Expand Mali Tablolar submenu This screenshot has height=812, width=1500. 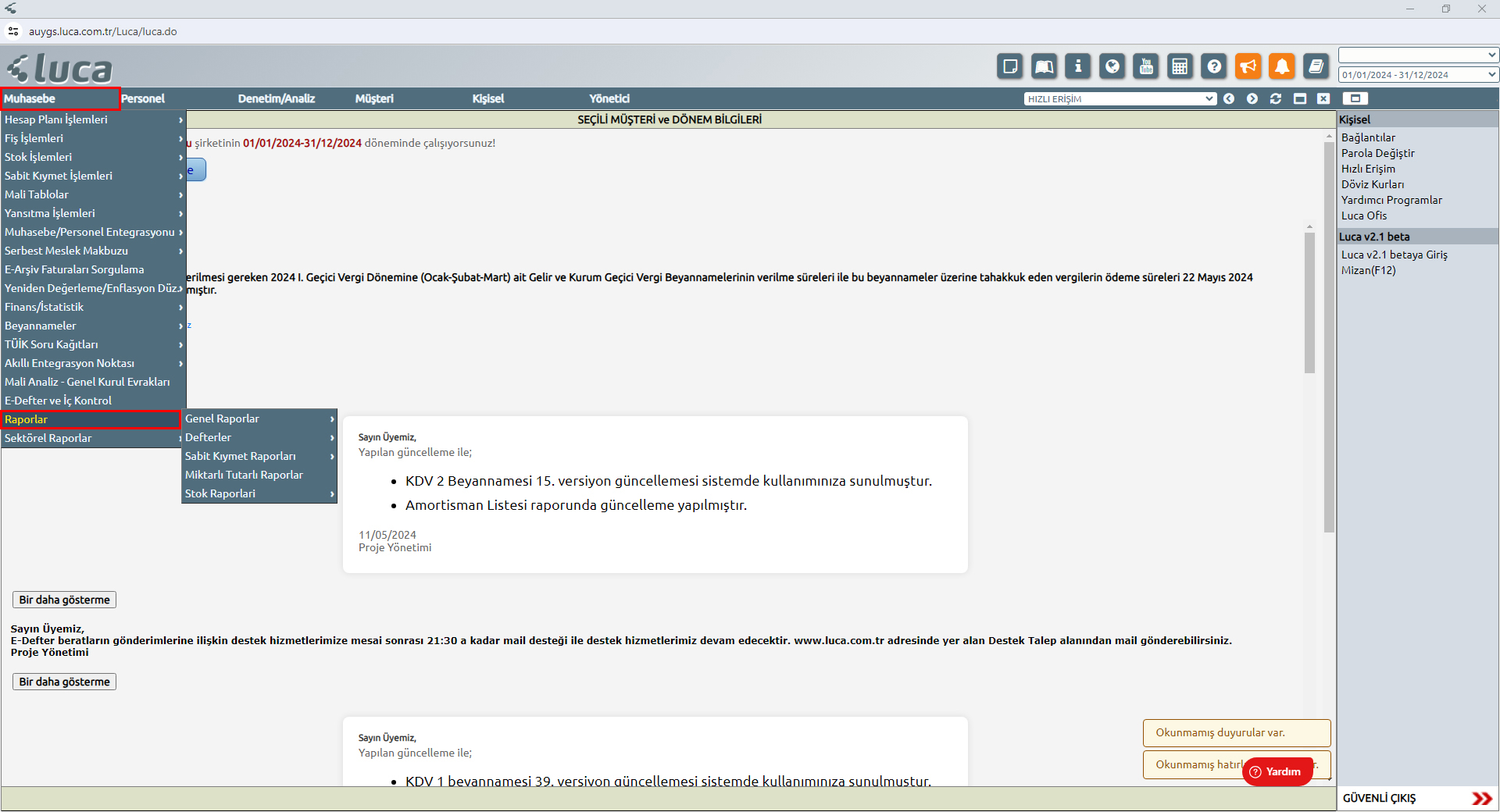[93, 194]
